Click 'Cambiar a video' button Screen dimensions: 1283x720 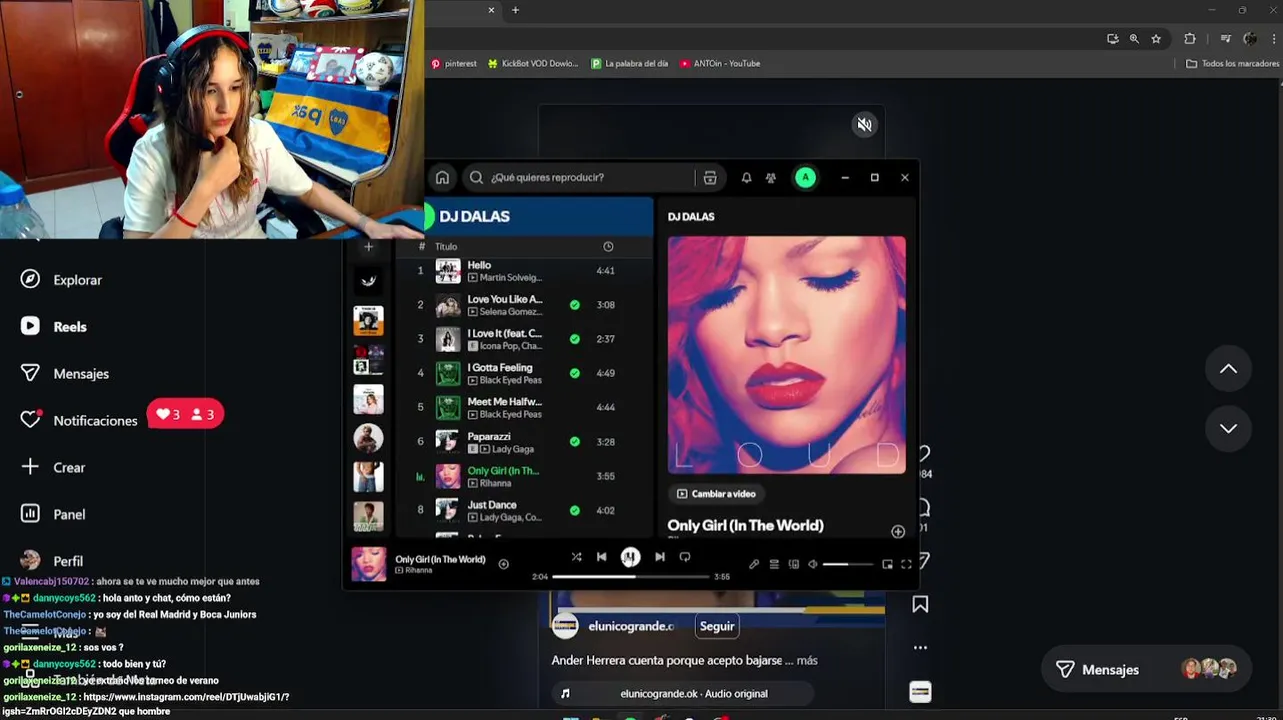[716, 494]
